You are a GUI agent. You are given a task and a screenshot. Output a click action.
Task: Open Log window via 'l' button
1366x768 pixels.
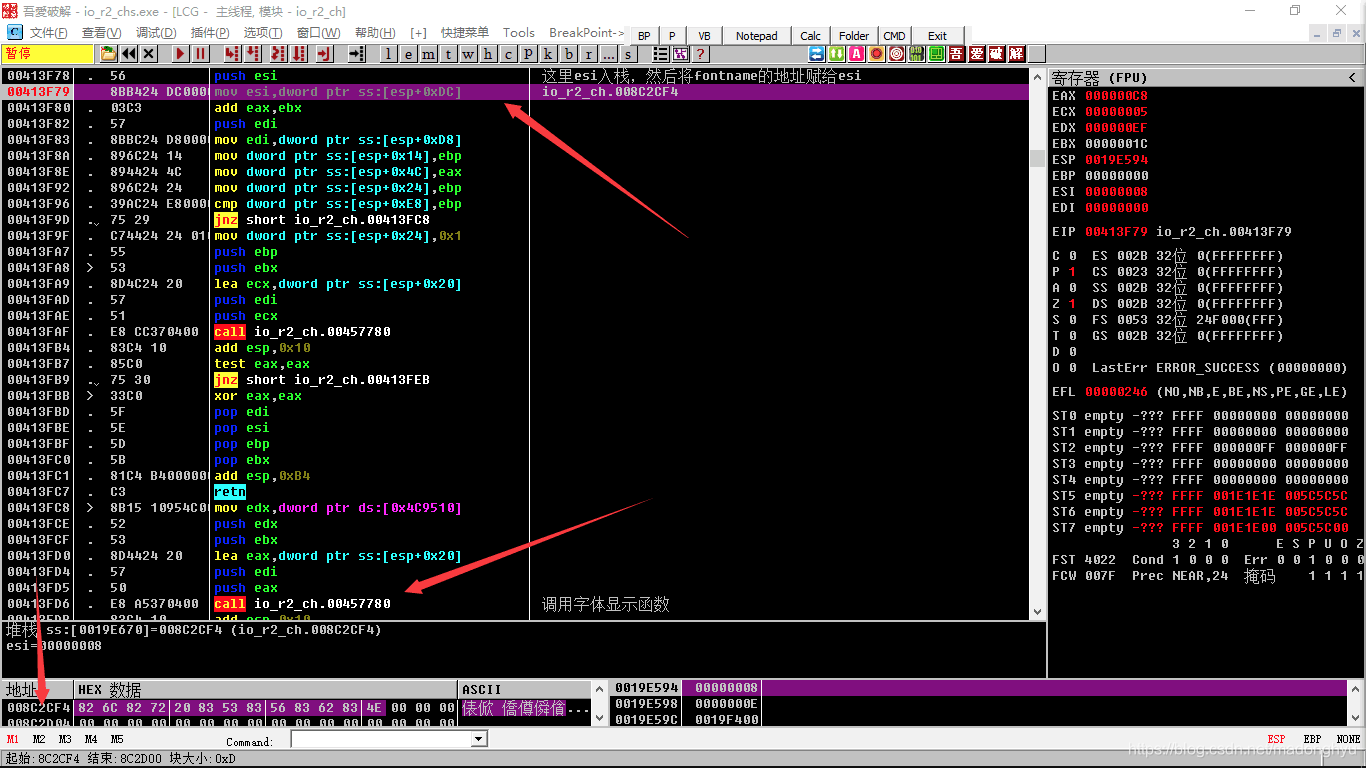(388, 54)
